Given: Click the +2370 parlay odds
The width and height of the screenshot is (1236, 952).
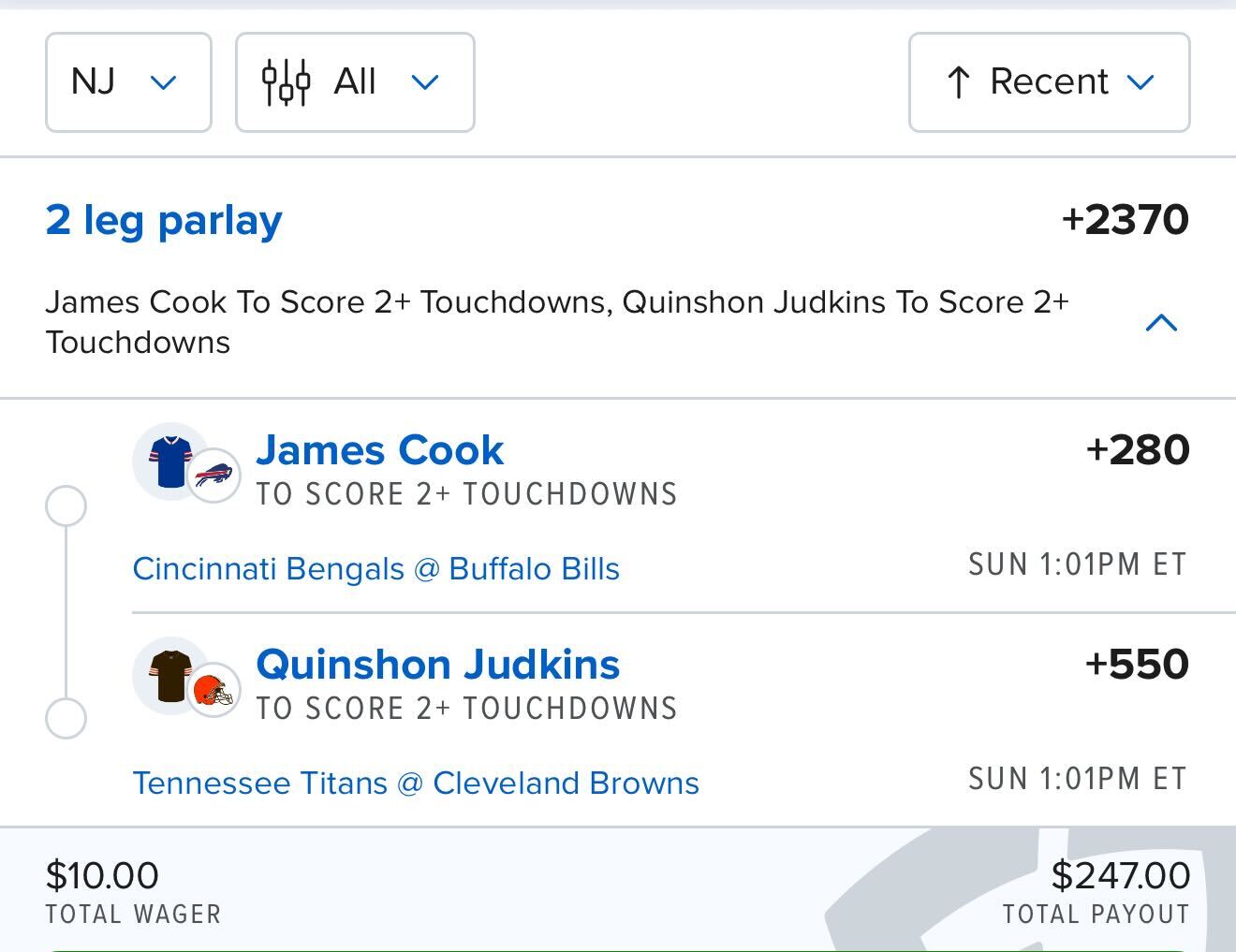Looking at the screenshot, I should pyautogui.click(x=1125, y=220).
